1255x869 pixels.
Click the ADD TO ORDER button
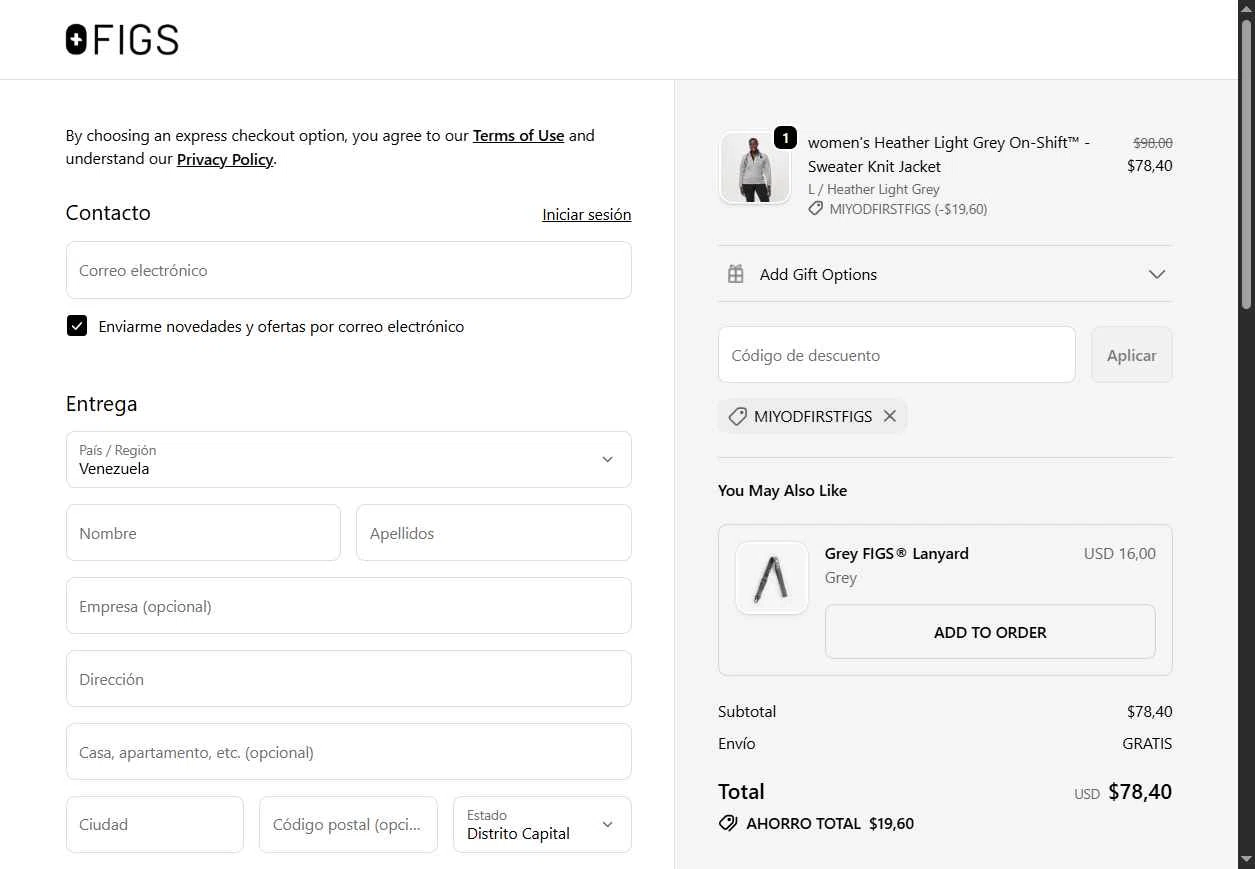[990, 632]
